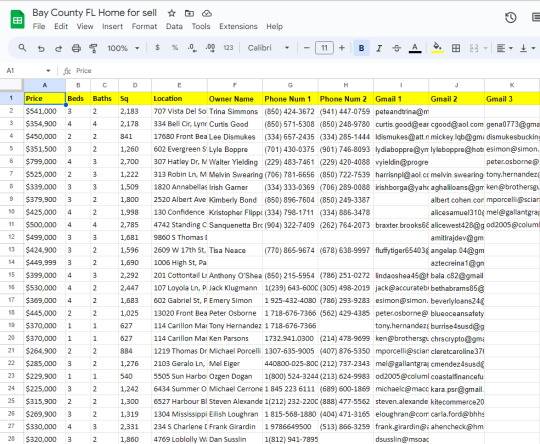Expand the name box dropdown arrow
Screen dimensions: 540x444
[48, 71]
